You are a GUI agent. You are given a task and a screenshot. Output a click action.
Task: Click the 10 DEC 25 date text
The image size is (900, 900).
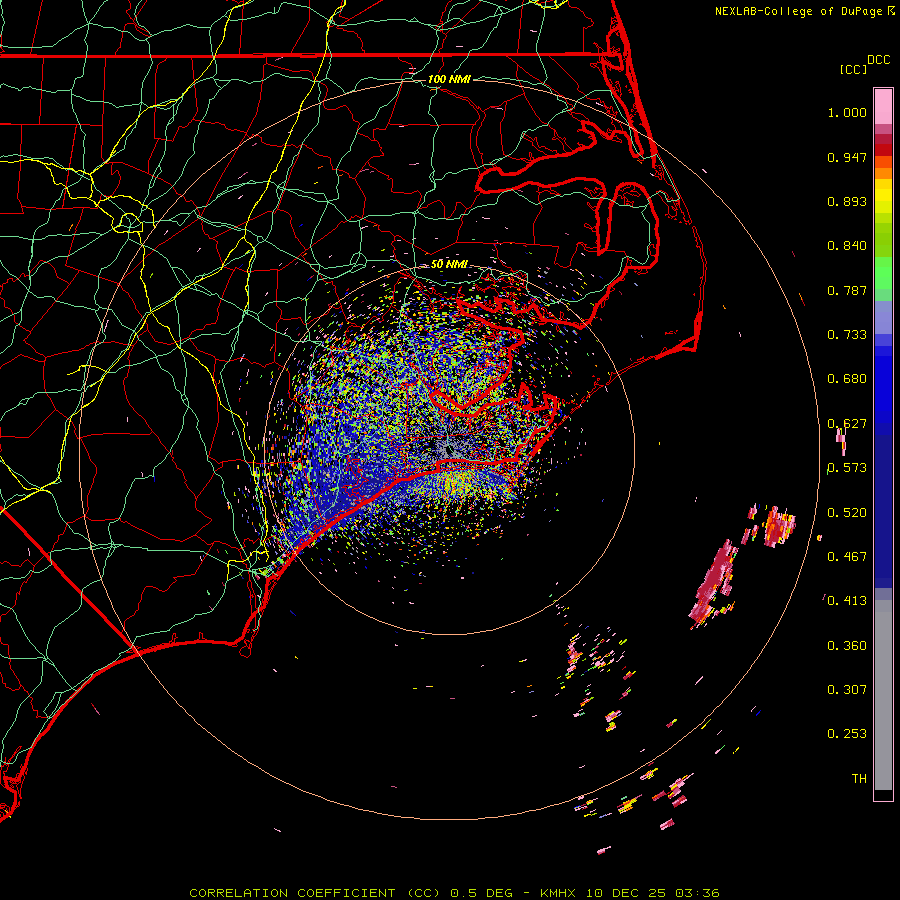pyautogui.click(x=626, y=893)
